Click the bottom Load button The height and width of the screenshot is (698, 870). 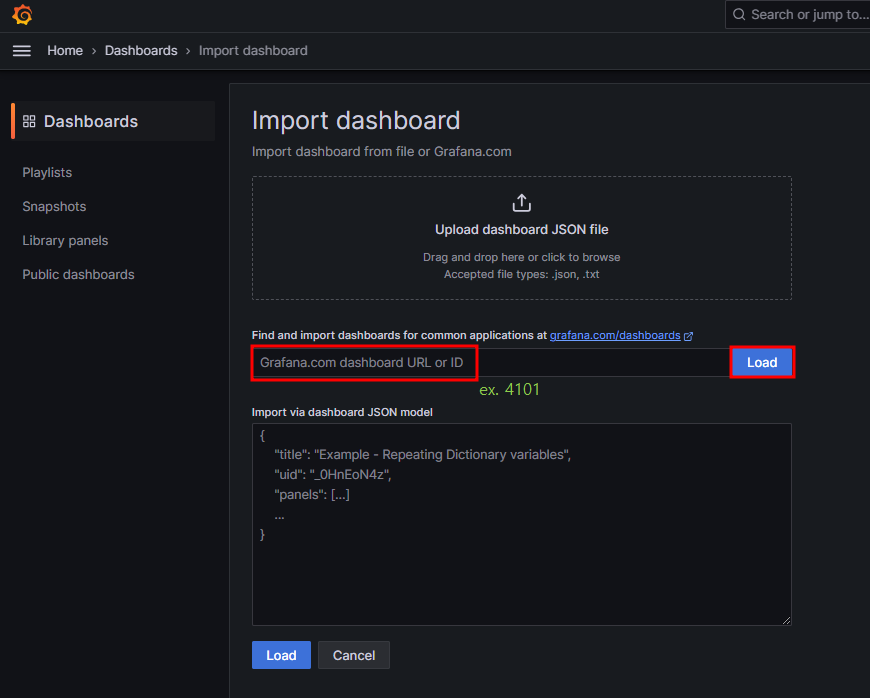tap(281, 655)
